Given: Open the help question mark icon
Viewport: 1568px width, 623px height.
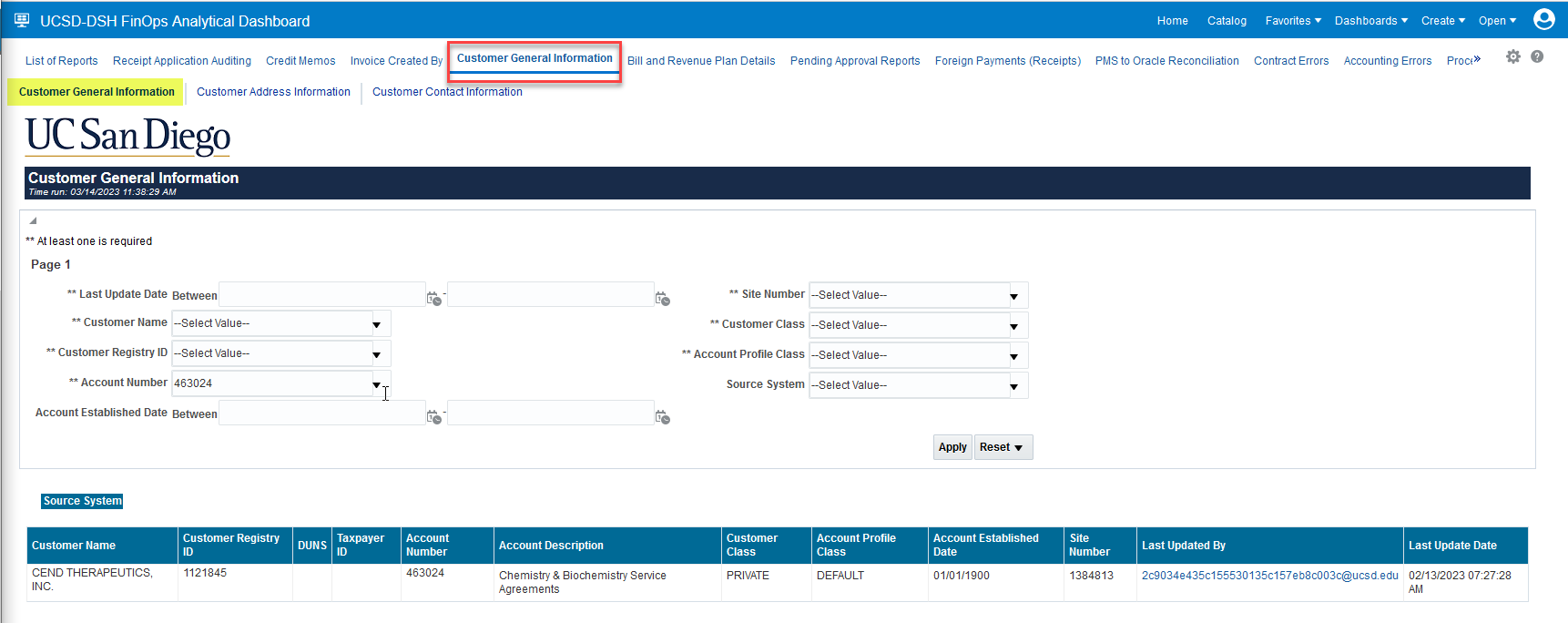Looking at the screenshot, I should tap(1537, 57).
